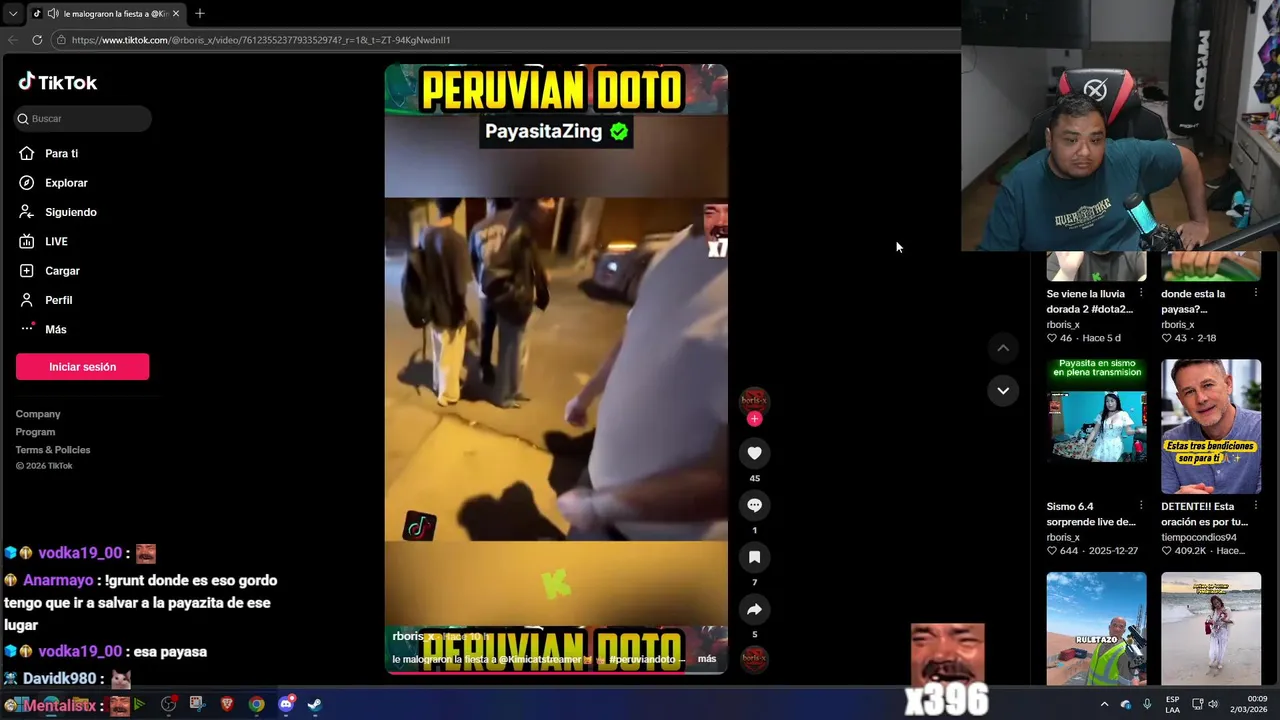Viewport: 1280px width, 720px height.
Task: Go back in browser
Action: pos(13,40)
